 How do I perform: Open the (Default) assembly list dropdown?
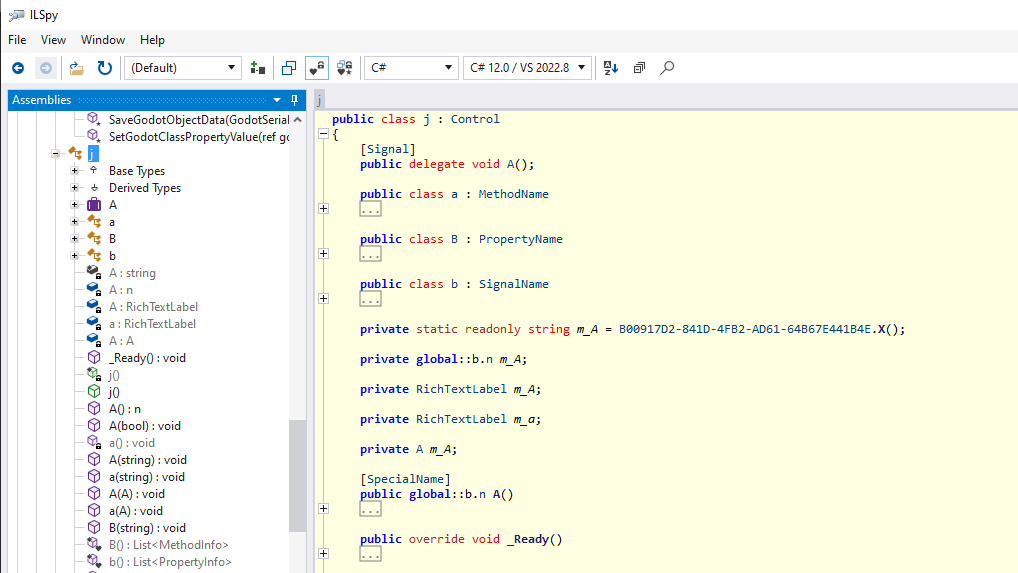coord(183,68)
